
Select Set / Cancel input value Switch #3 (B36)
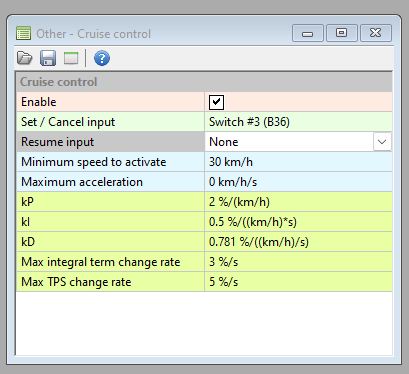coord(298,122)
